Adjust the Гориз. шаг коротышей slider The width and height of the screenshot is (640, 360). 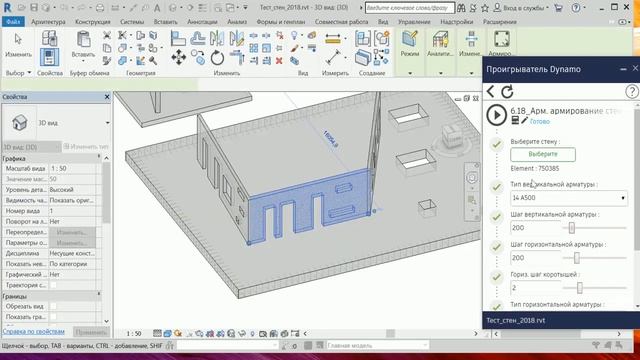click(x=580, y=288)
